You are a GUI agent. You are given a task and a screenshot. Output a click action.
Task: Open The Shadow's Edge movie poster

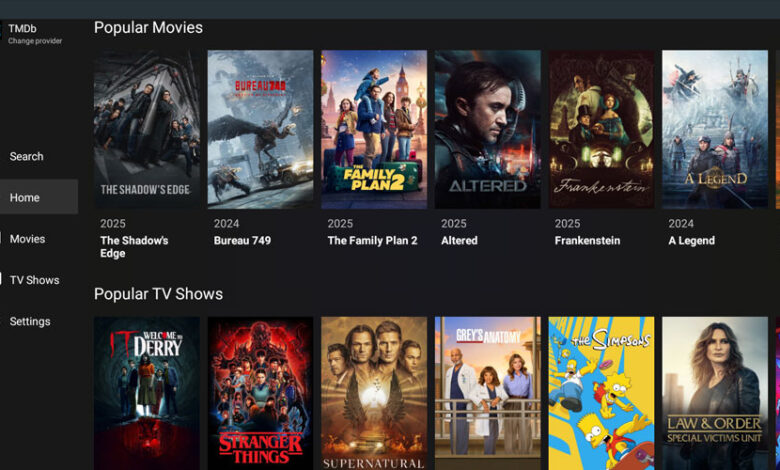[x=147, y=129]
